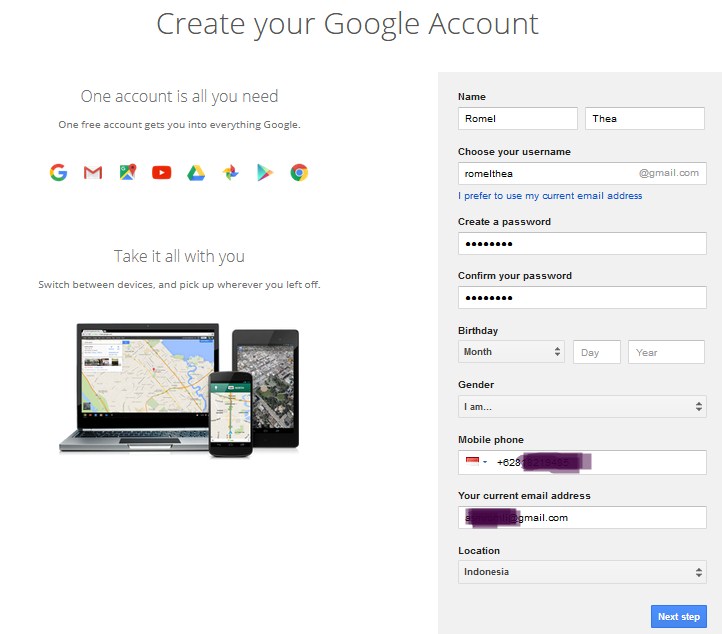Click the Google Maps pin icon
The width and height of the screenshot is (722, 634).
128,172
